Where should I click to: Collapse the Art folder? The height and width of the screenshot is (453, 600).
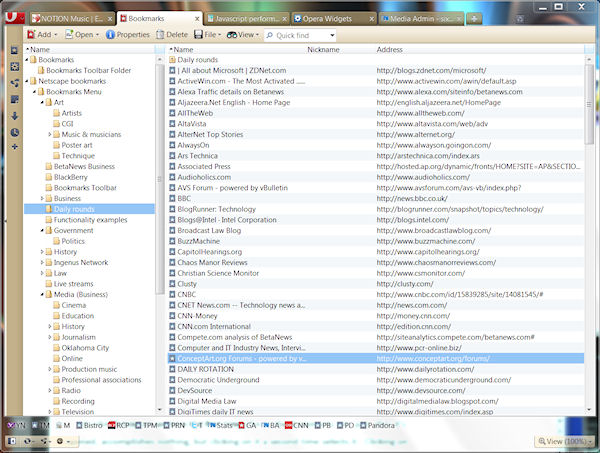click(x=42, y=103)
